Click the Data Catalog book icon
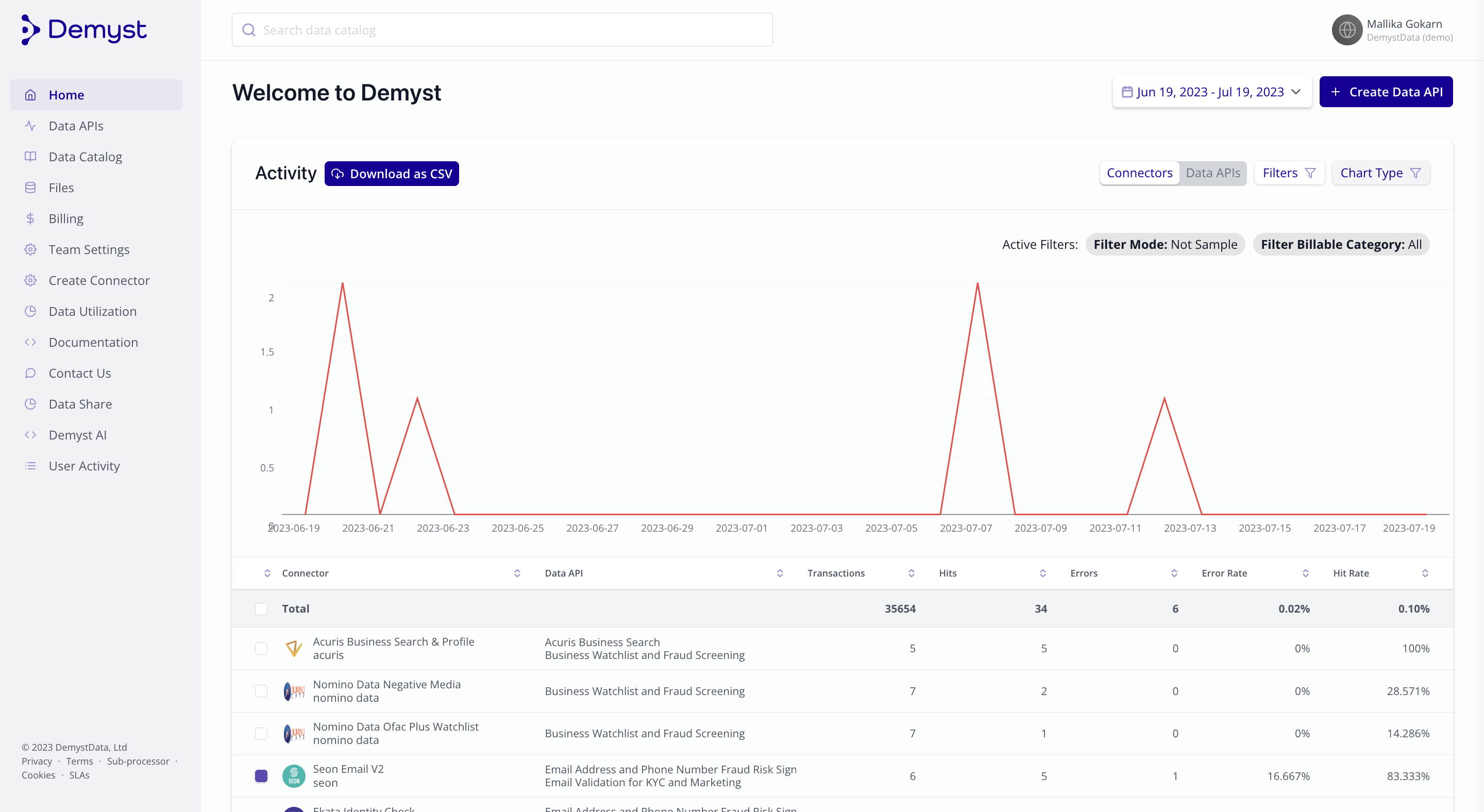Screen dimensions: 1484x812 pos(30,157)
